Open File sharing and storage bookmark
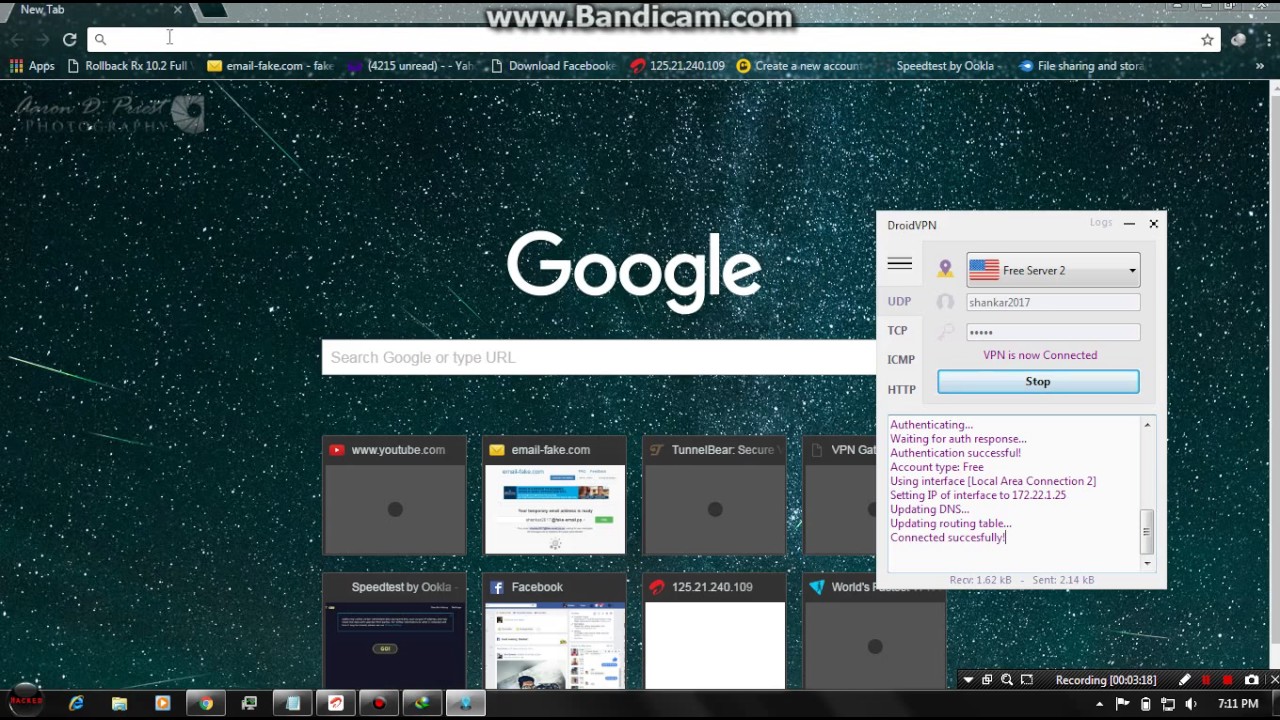Viewport: 1280px width, 720px height. coord(1081,66)
